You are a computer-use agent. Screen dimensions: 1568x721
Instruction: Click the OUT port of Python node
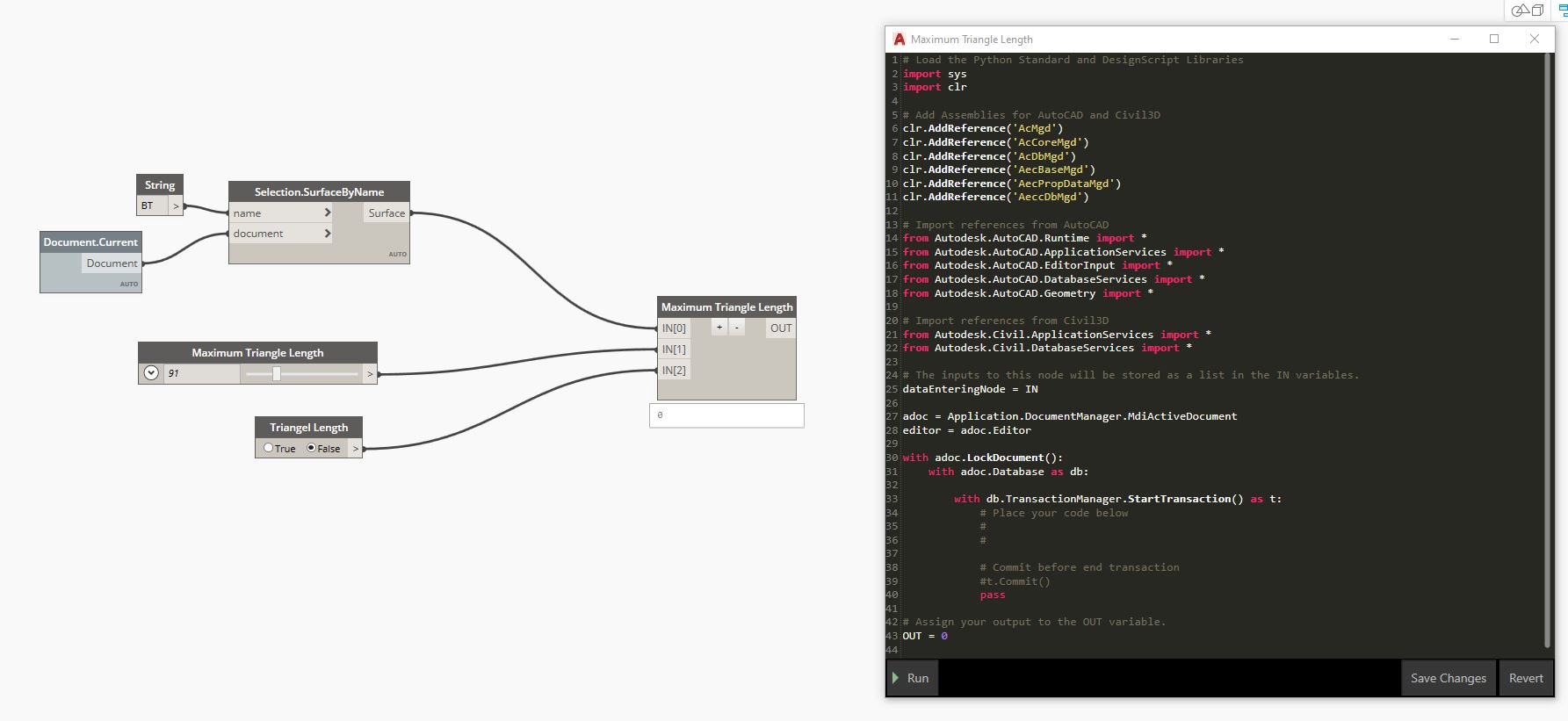pyautogui.click(x=781, y=328)
